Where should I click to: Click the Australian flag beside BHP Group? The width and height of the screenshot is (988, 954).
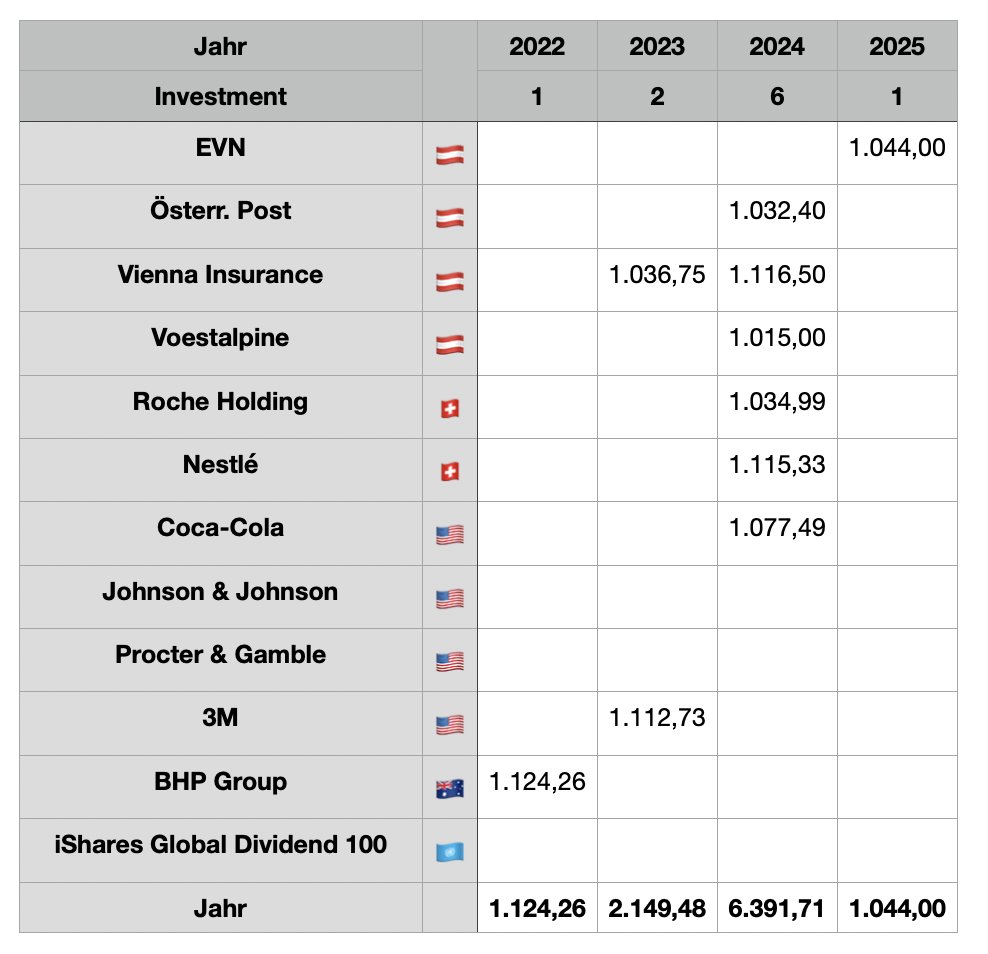coord(449,788)
